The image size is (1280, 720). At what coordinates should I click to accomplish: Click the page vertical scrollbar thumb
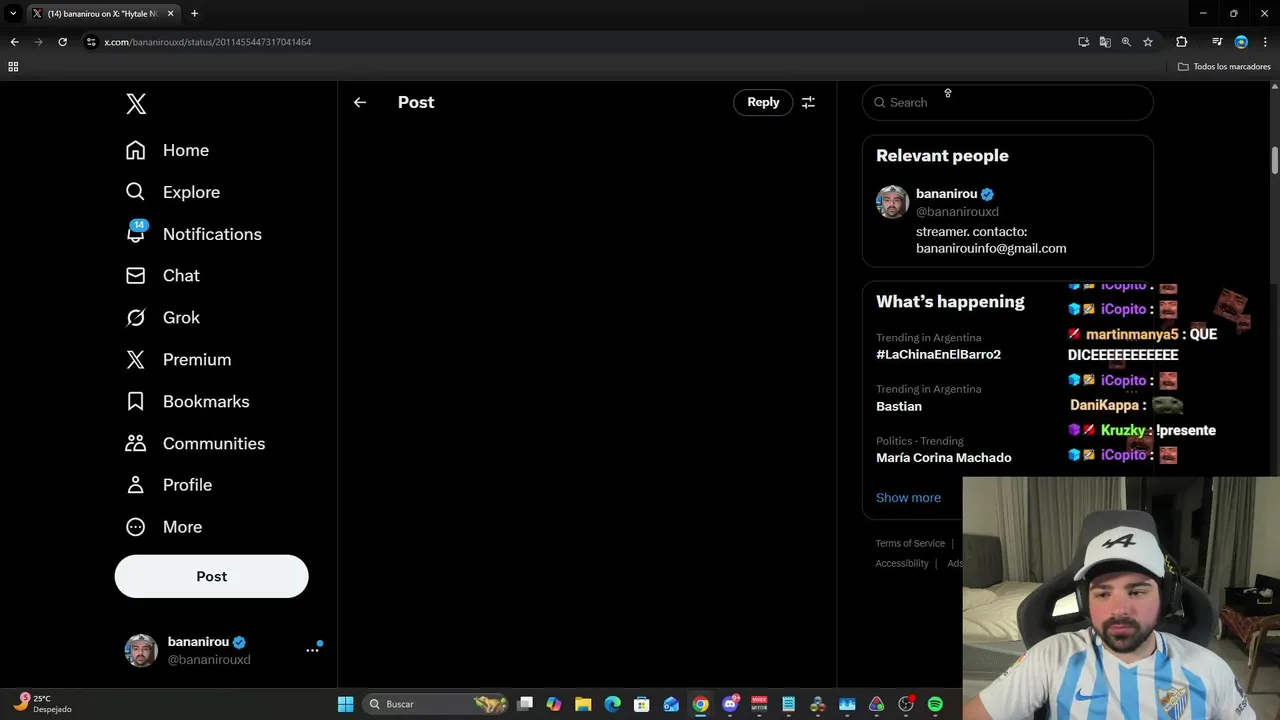click(1275, 160)
